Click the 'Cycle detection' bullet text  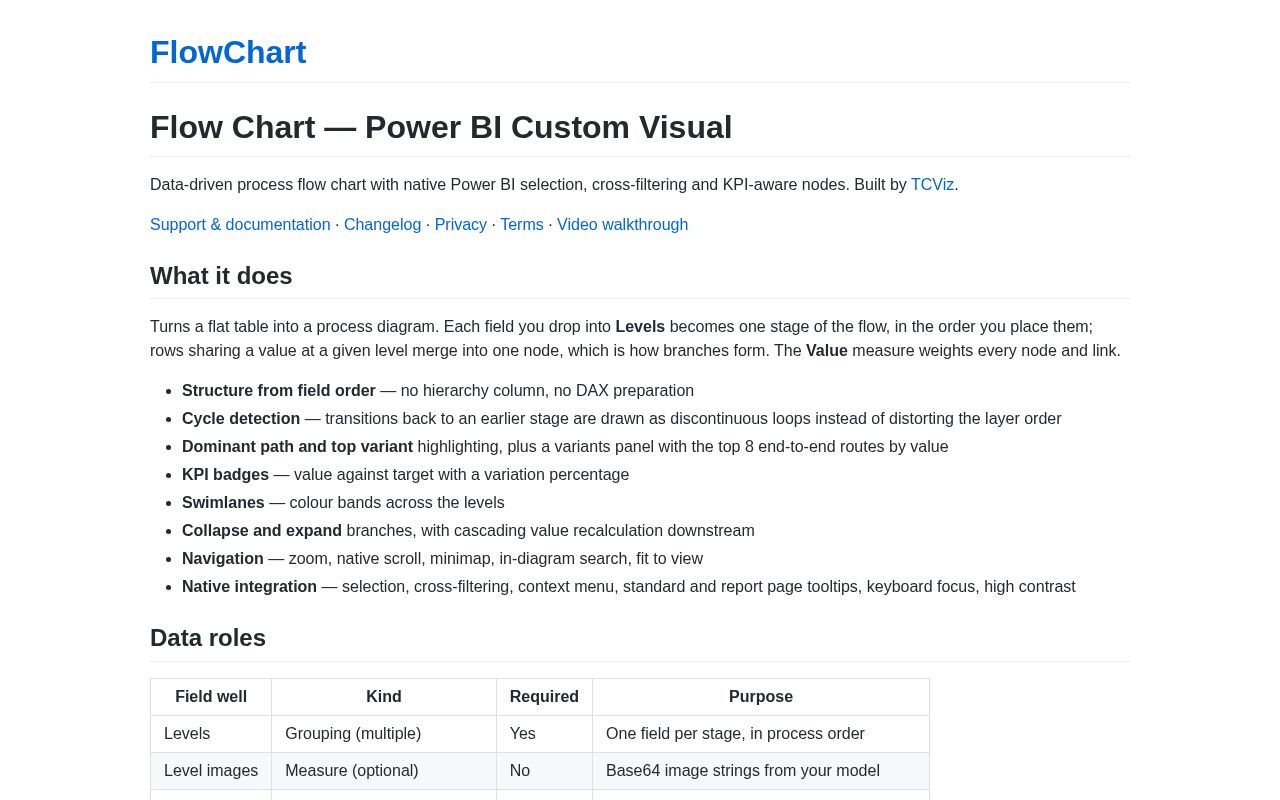241,419
